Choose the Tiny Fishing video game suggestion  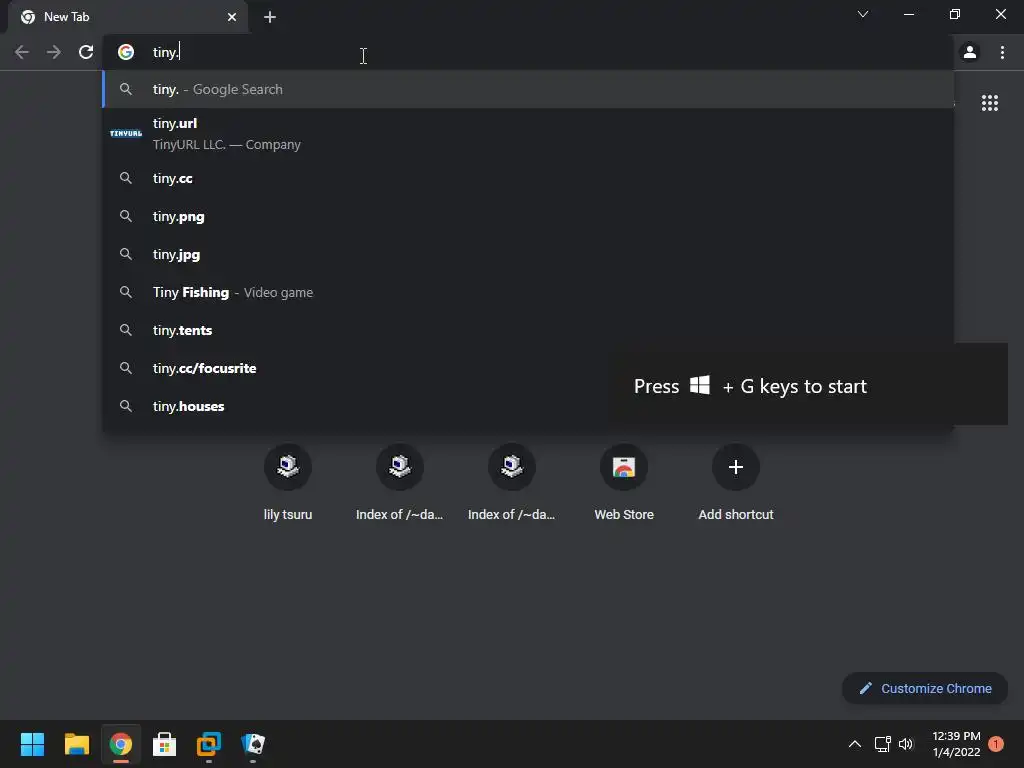point(528,292)
